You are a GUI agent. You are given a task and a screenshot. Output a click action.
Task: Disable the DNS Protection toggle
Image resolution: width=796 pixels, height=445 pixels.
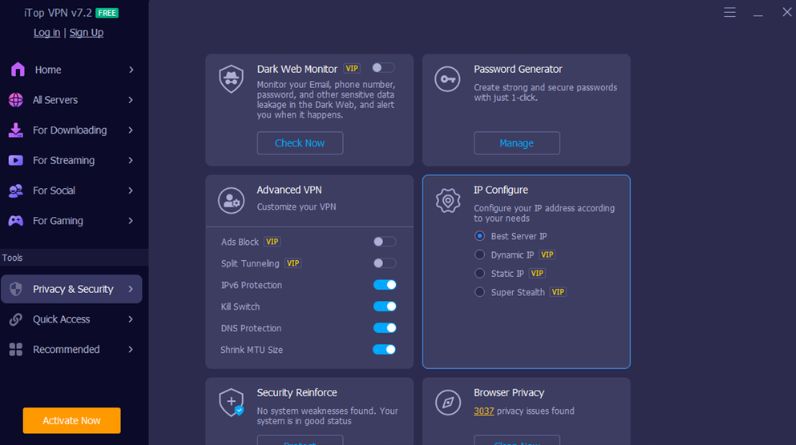click(x=384, y=328)
